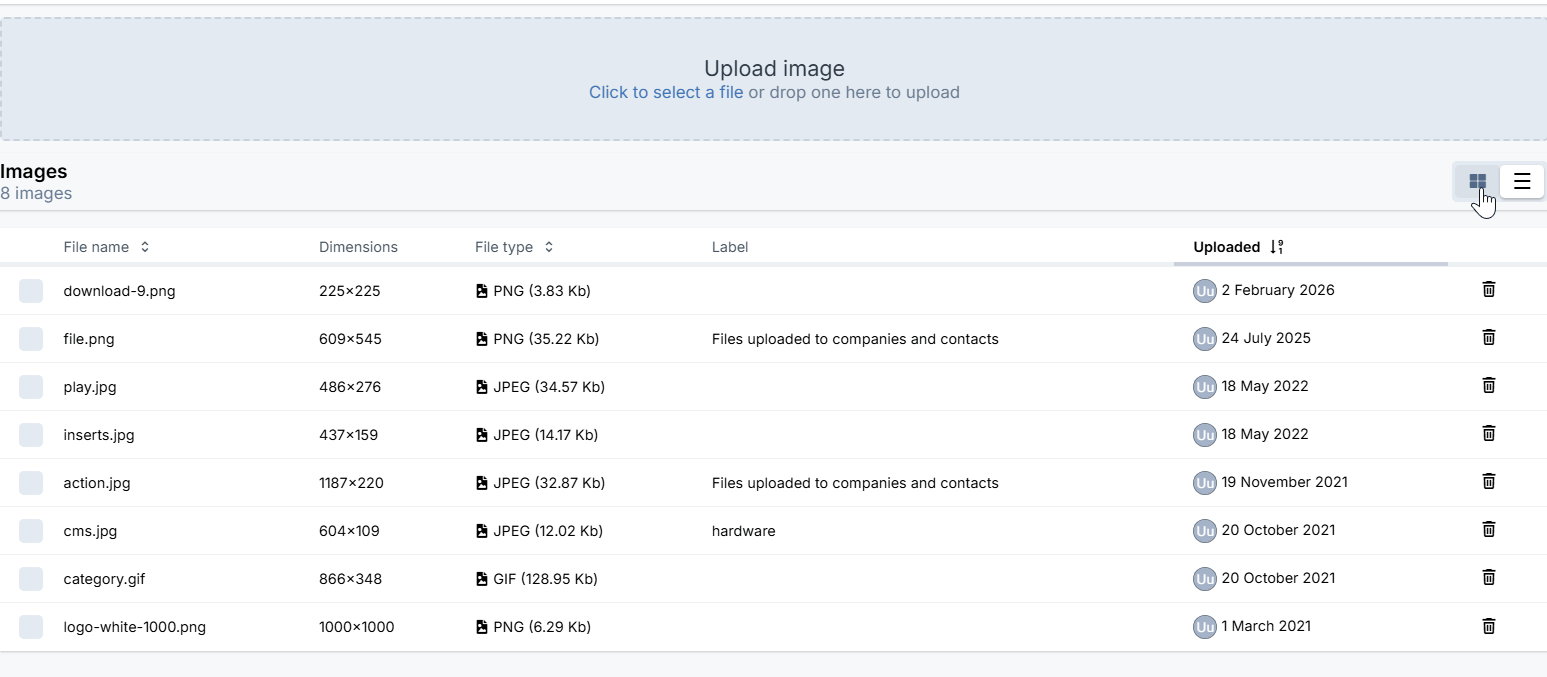1547x677 pixels.
Task: Click the file type icon for cms.jpg
Action: [x=482, y=531]
